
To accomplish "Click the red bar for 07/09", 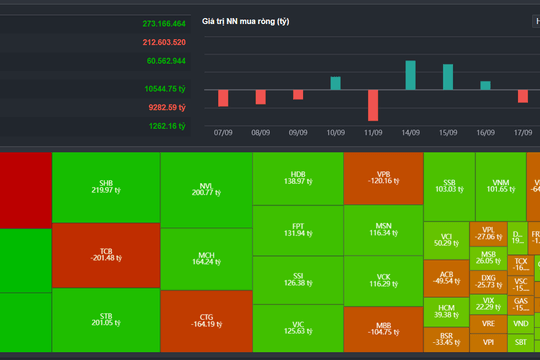I will (x=223, y=98).
